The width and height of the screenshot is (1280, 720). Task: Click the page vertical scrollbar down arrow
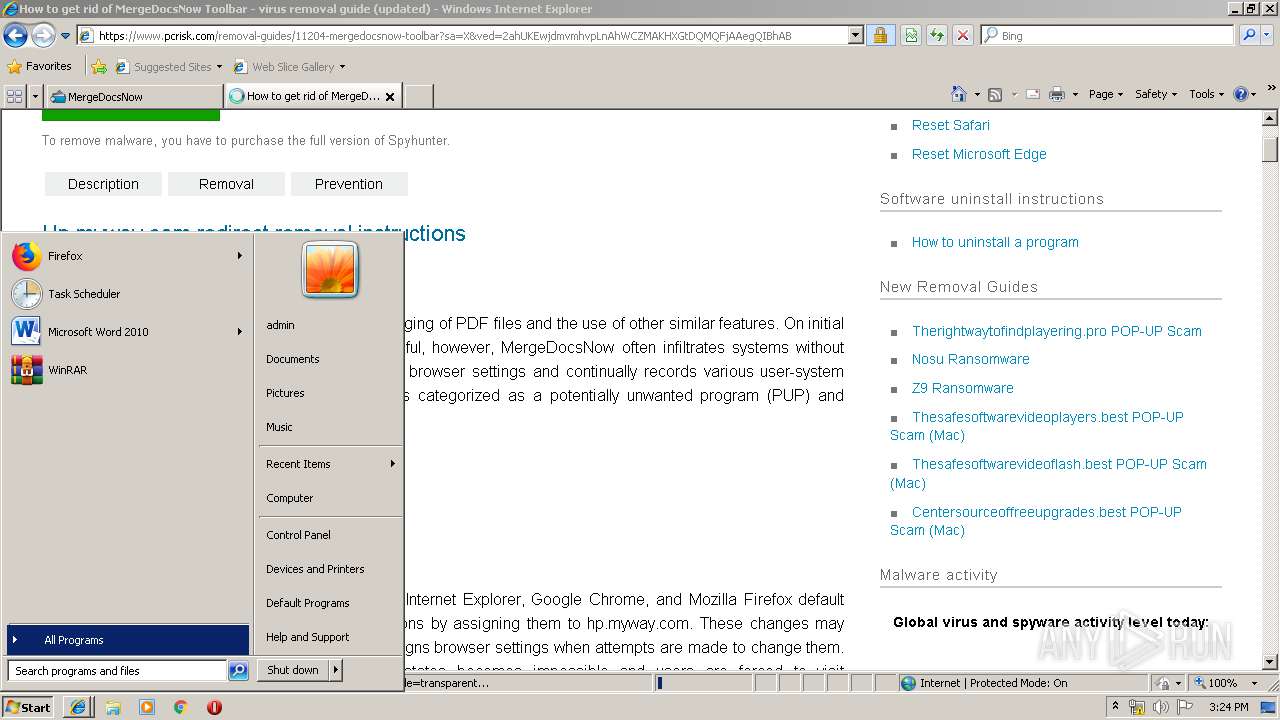pos(1270,661)
